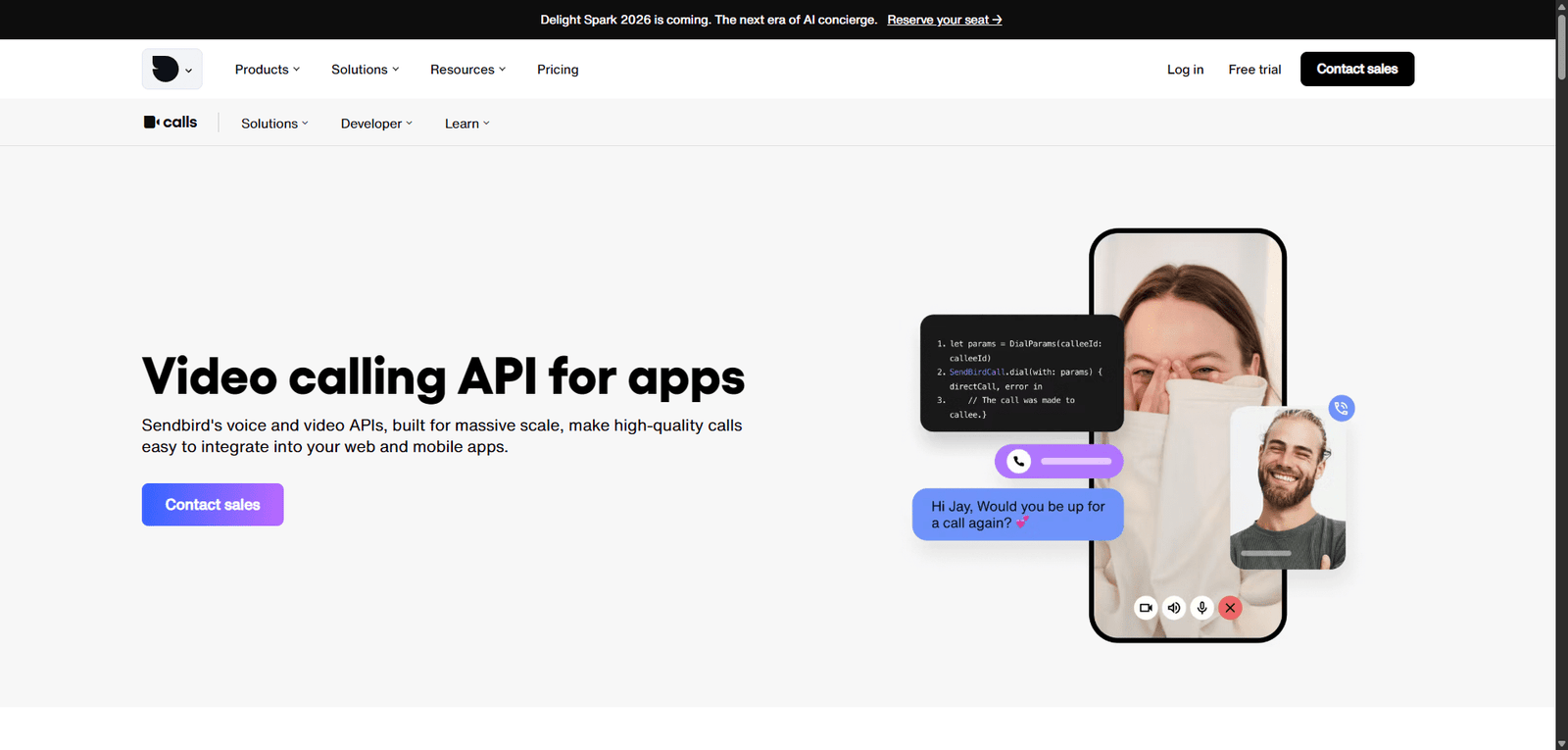Click the red end-call X icon

pos(1230,608)
